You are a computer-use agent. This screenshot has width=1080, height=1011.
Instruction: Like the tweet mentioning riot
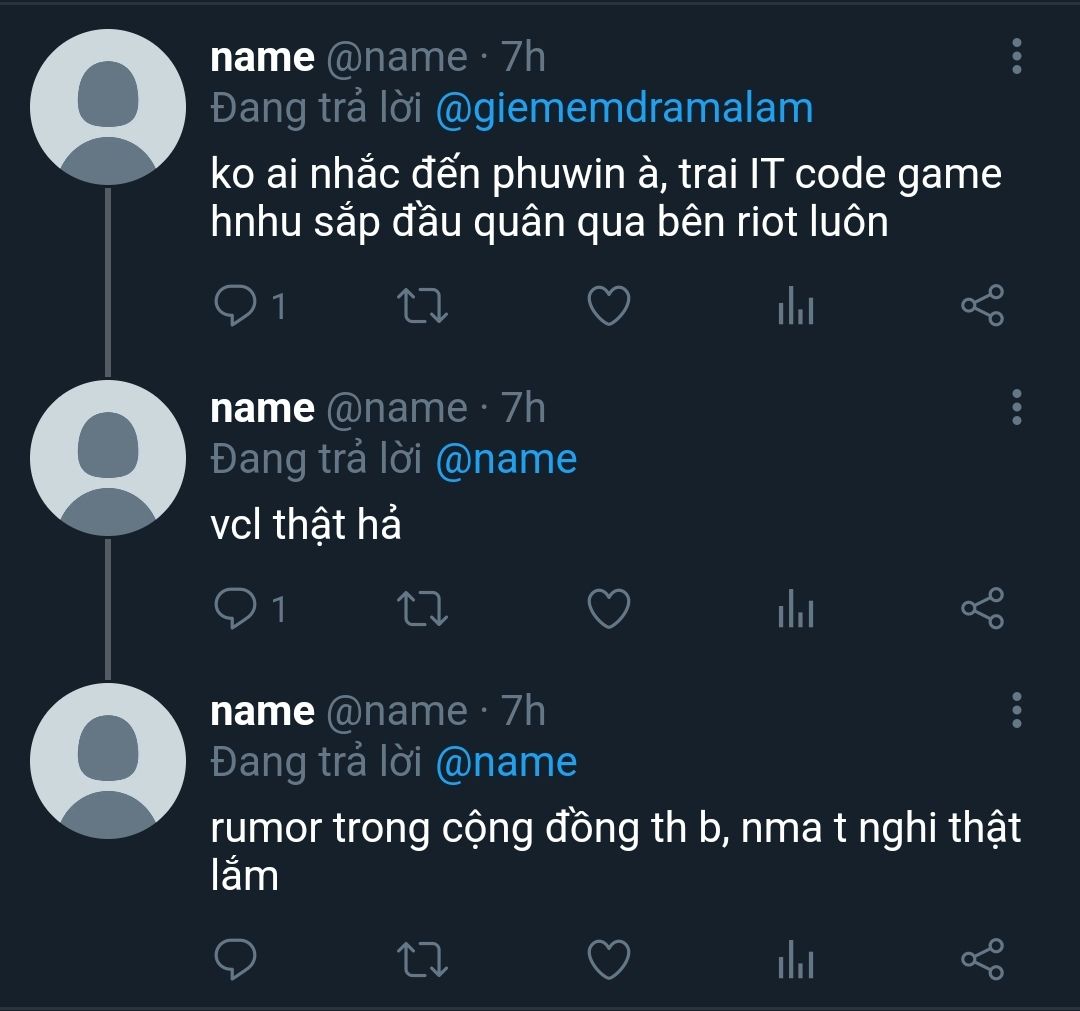tap(609, 305)
